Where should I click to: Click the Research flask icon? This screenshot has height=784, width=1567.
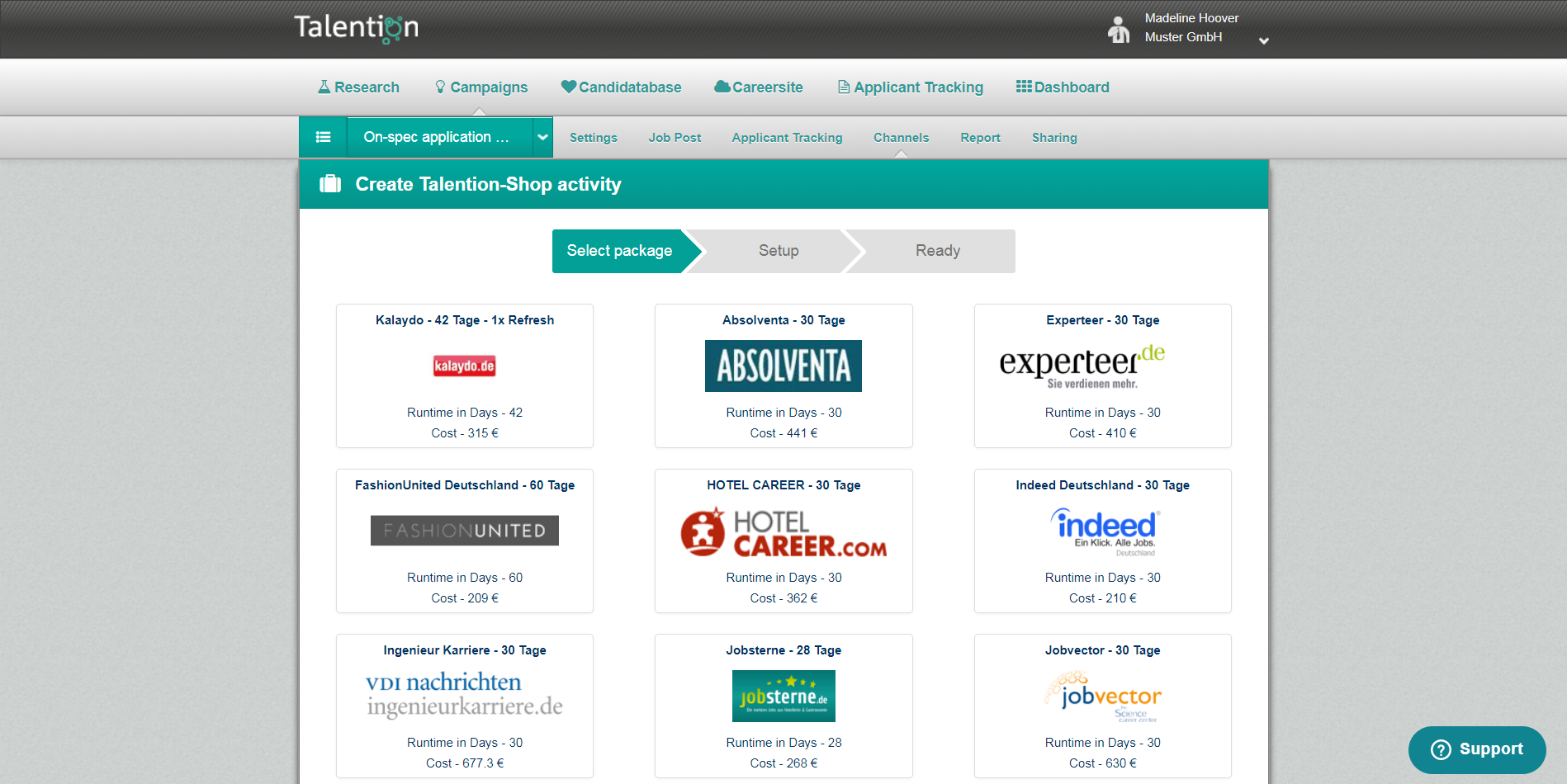(x=324, y=87)
